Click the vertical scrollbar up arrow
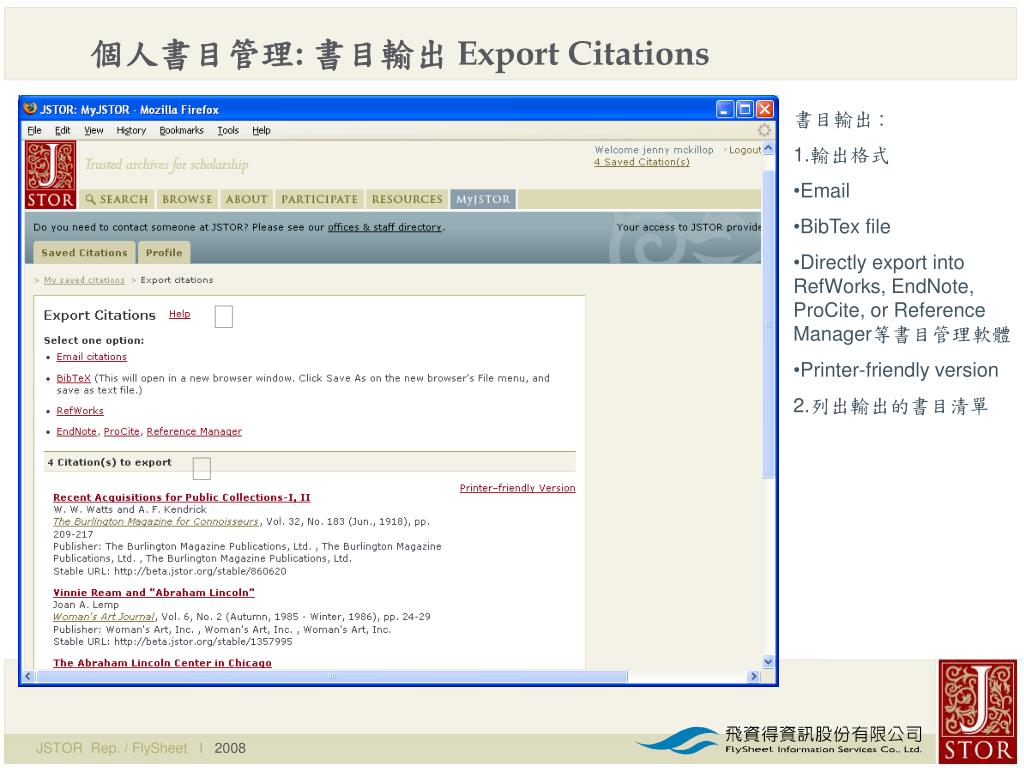Screen dimensions: 1024x768 tap(768, 148)
